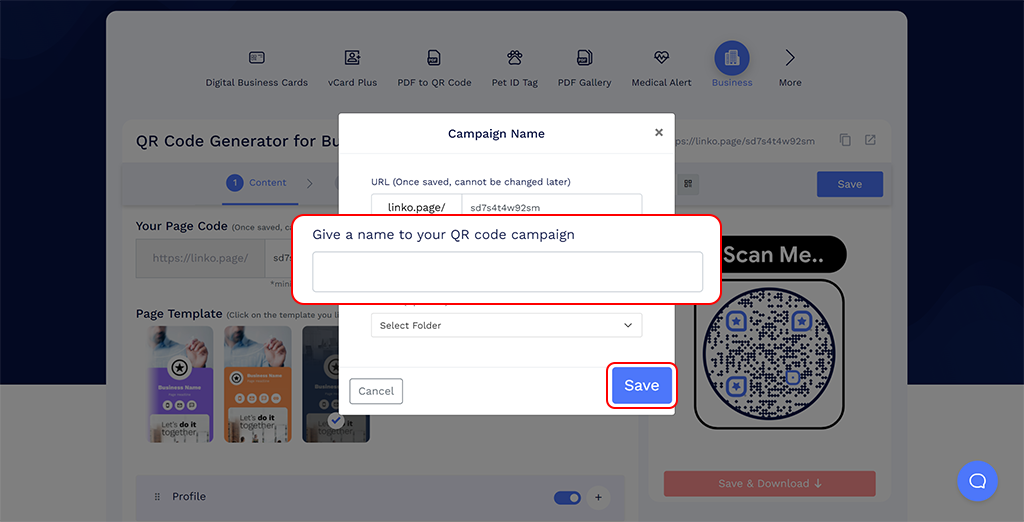Show more QR code types with arrow
Screen dimensions: 1024x522
click(x=790, y=58)
